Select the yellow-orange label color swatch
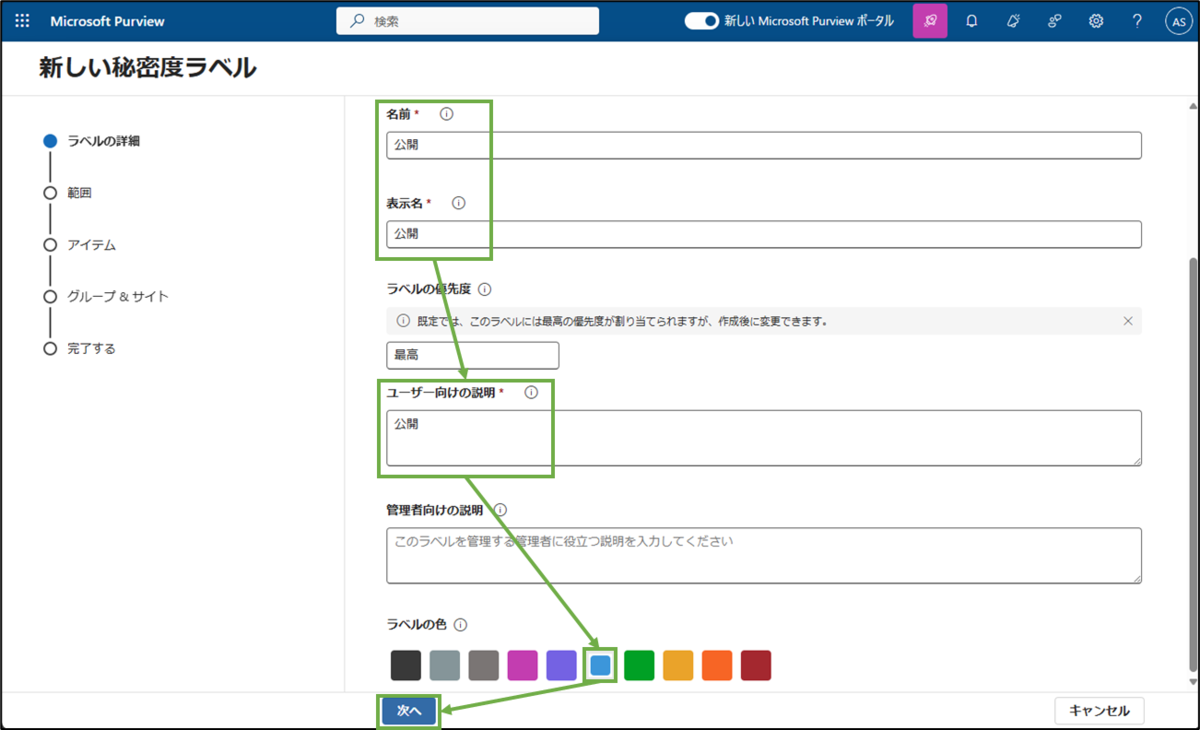This screenshot has width=1200, height=730. [678, 665]
